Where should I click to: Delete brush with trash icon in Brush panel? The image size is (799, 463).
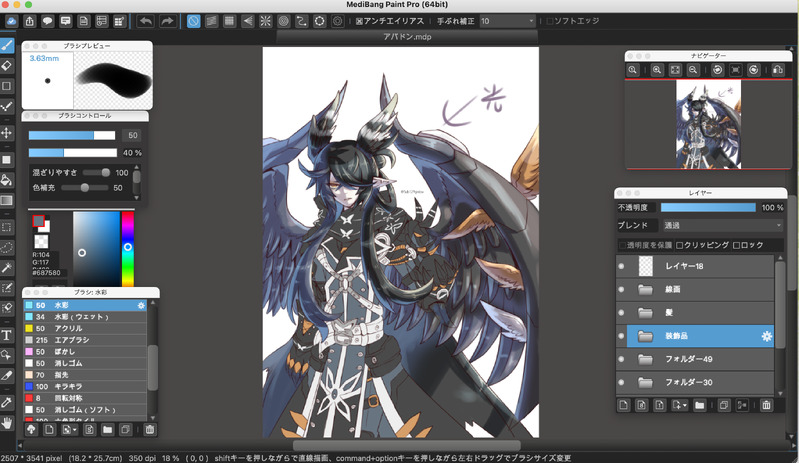click(149, 430)
